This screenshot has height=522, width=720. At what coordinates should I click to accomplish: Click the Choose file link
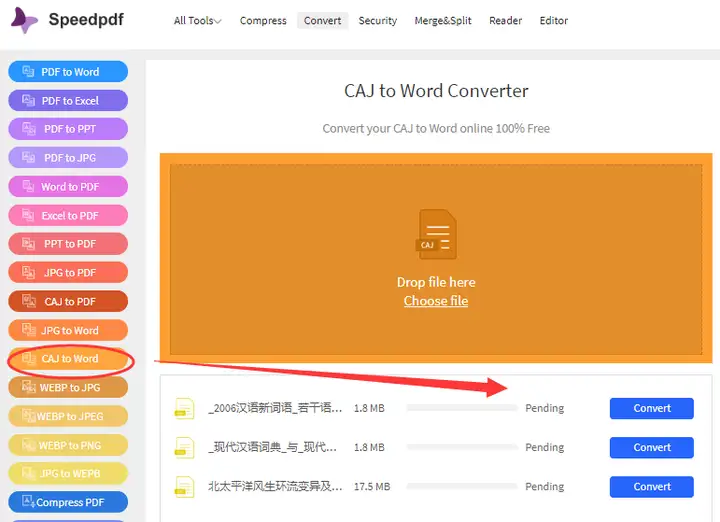(x=436, y=301)
